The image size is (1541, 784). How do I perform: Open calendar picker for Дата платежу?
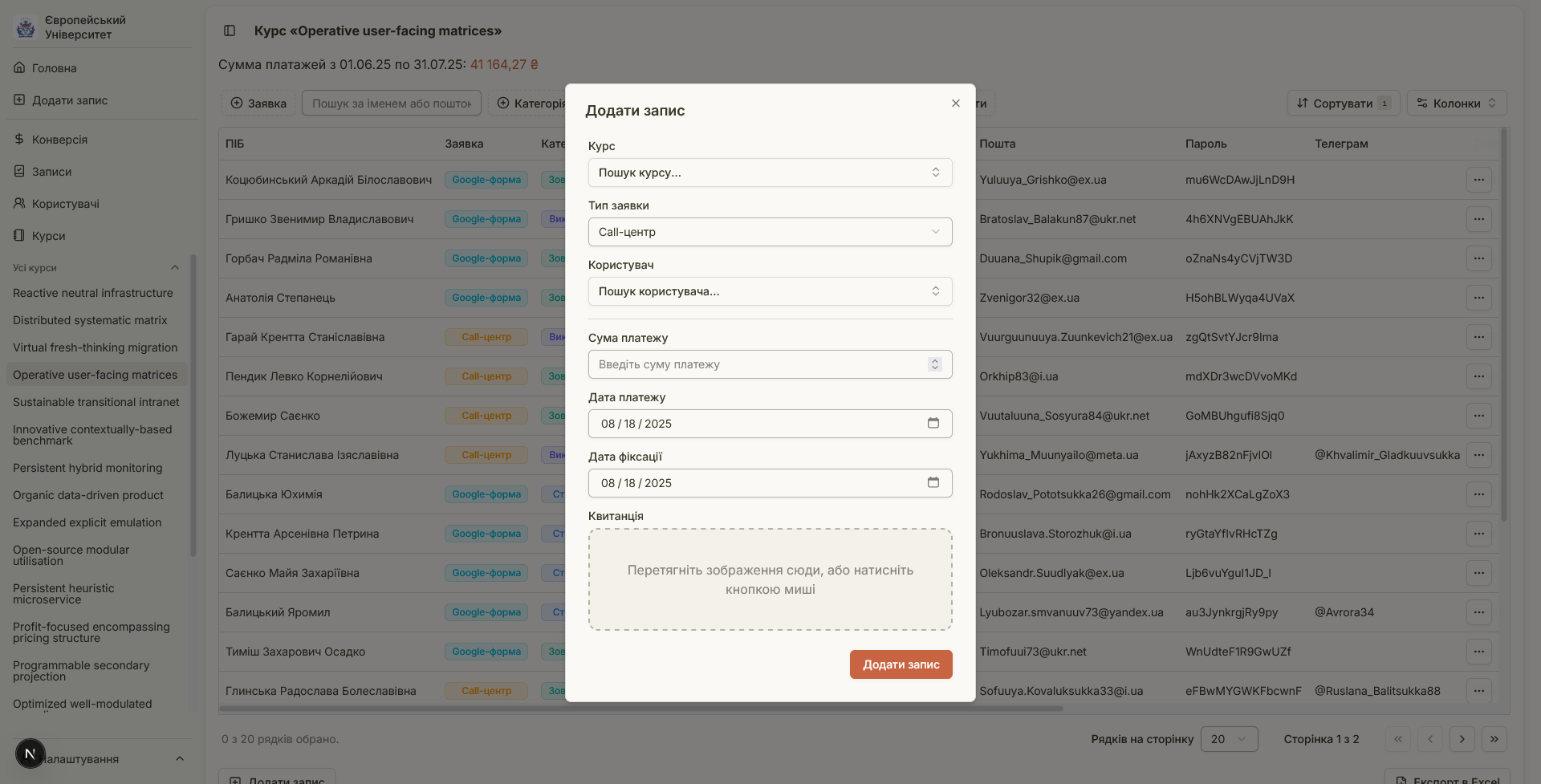coord(933,424)
